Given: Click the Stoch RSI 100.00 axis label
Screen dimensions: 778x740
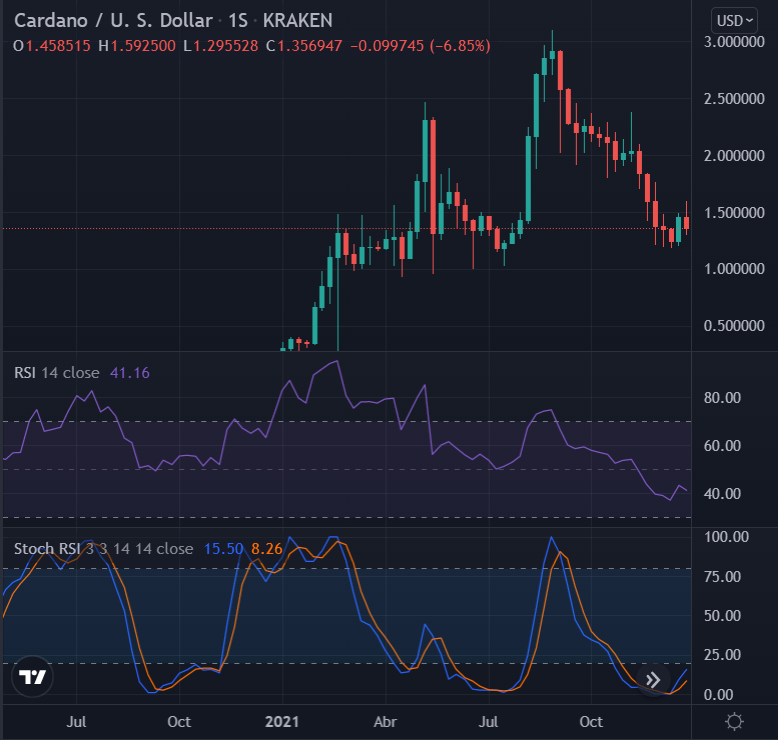Looking at the screenshot, I should 726,537.
